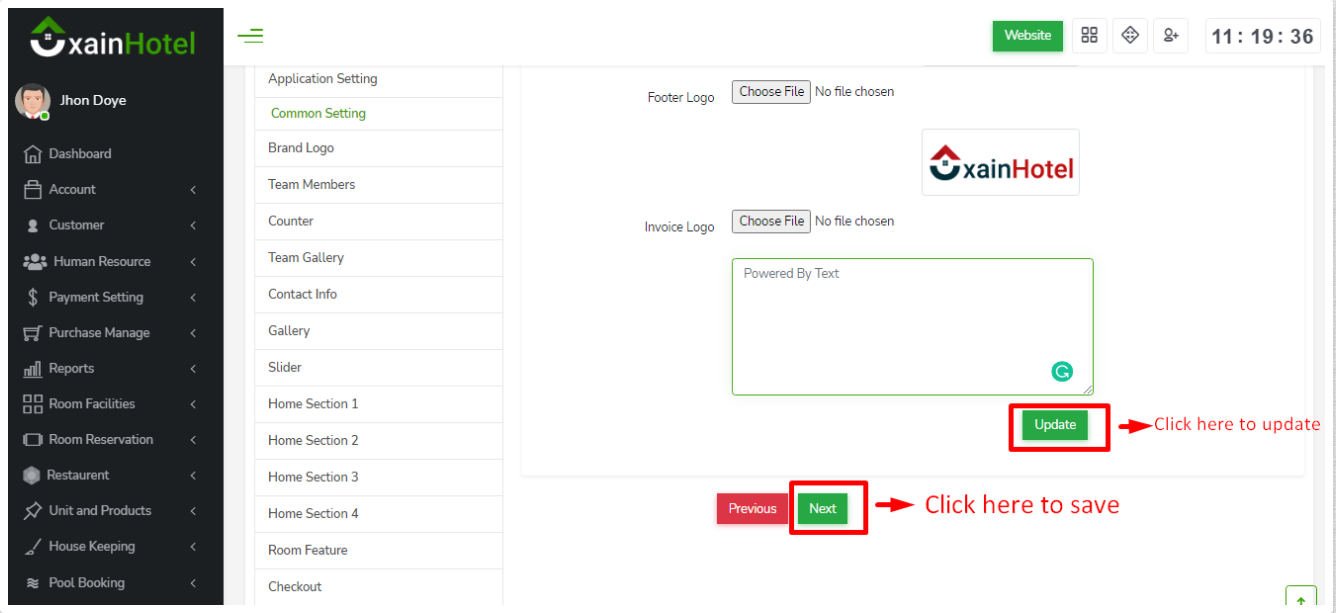Click the Grammarly icon in text area
Viewport: 1336px width, 613px height.
(x=1062, y=372)
